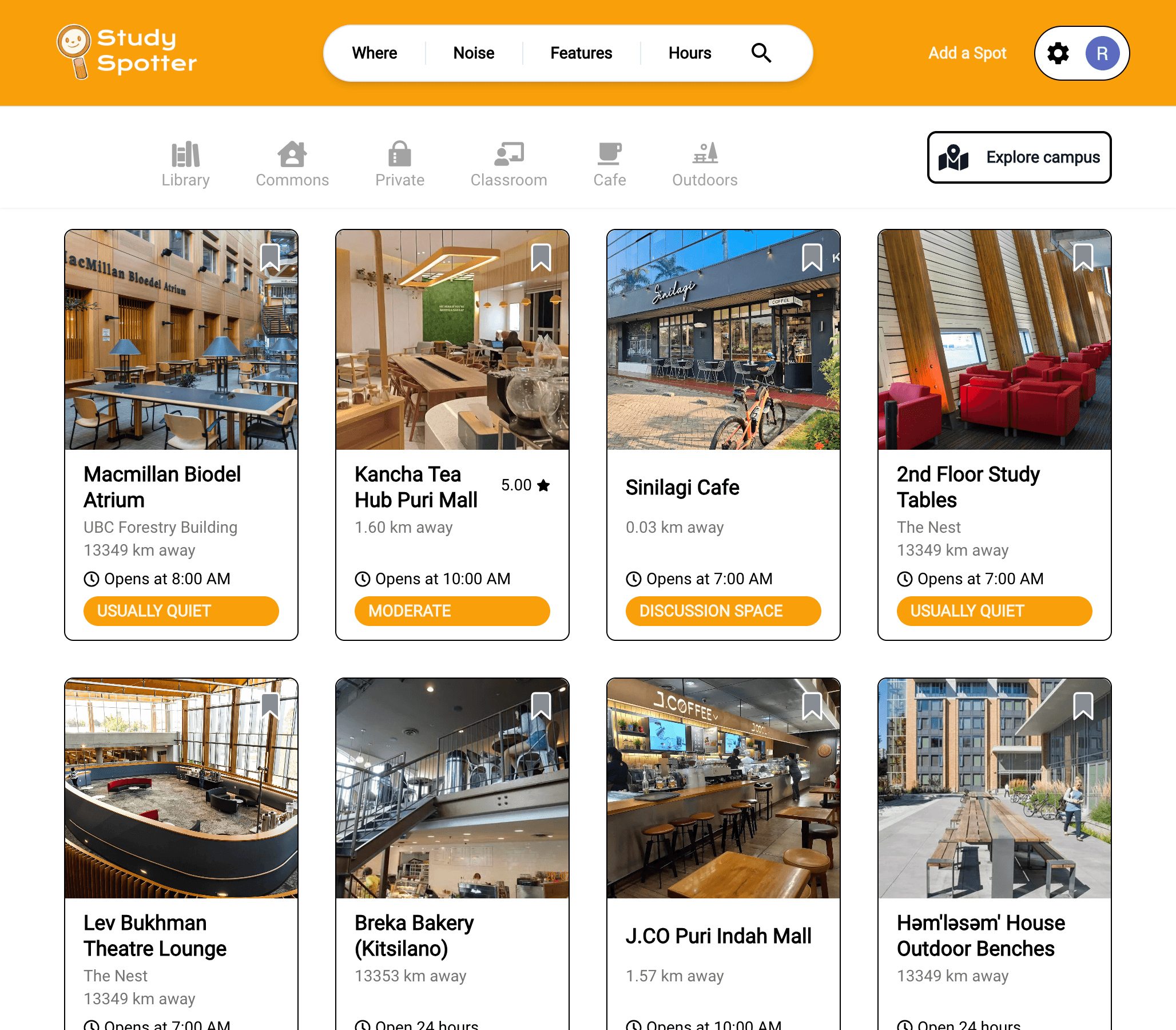The width and height of the screenshot is (1176, 1030).
Task: Click the Breka Bakery (Kitsilano) title
Action: [x=414, y=936]
